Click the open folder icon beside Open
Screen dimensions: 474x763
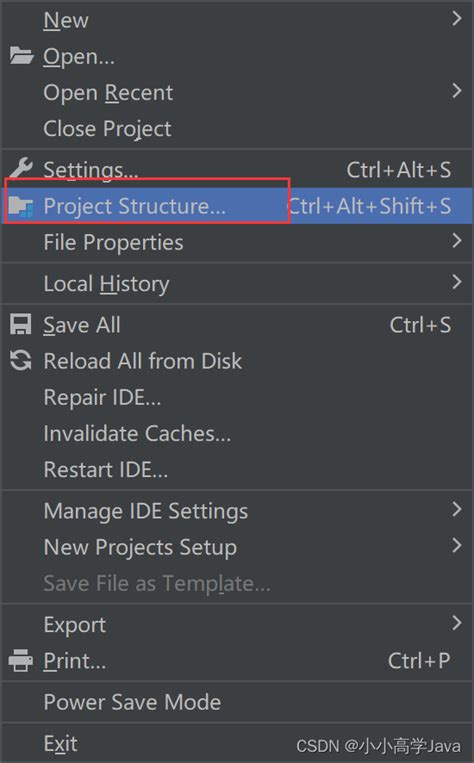click(x=21, y=56)
